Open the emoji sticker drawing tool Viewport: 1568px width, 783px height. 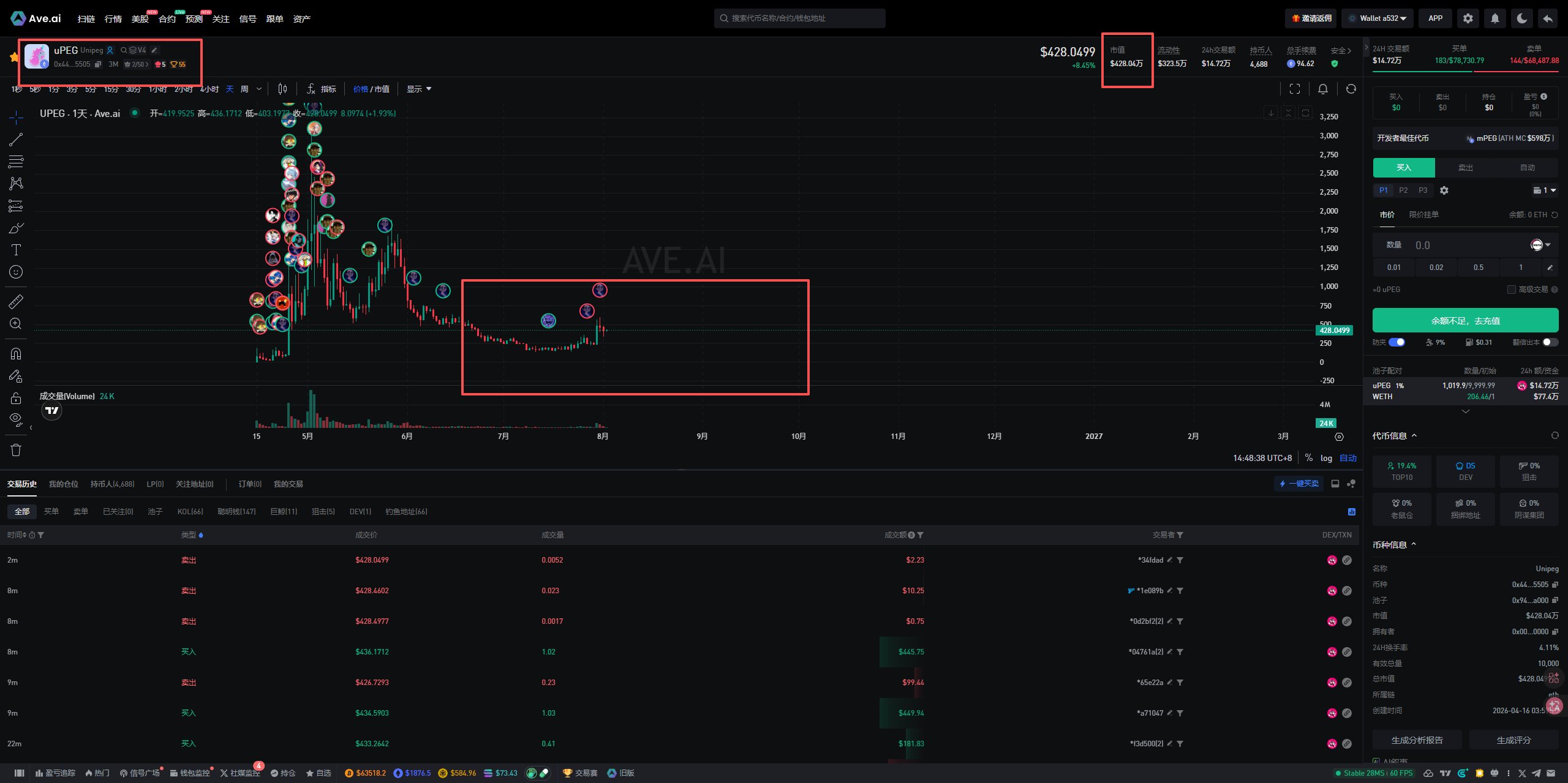point(16,272)
